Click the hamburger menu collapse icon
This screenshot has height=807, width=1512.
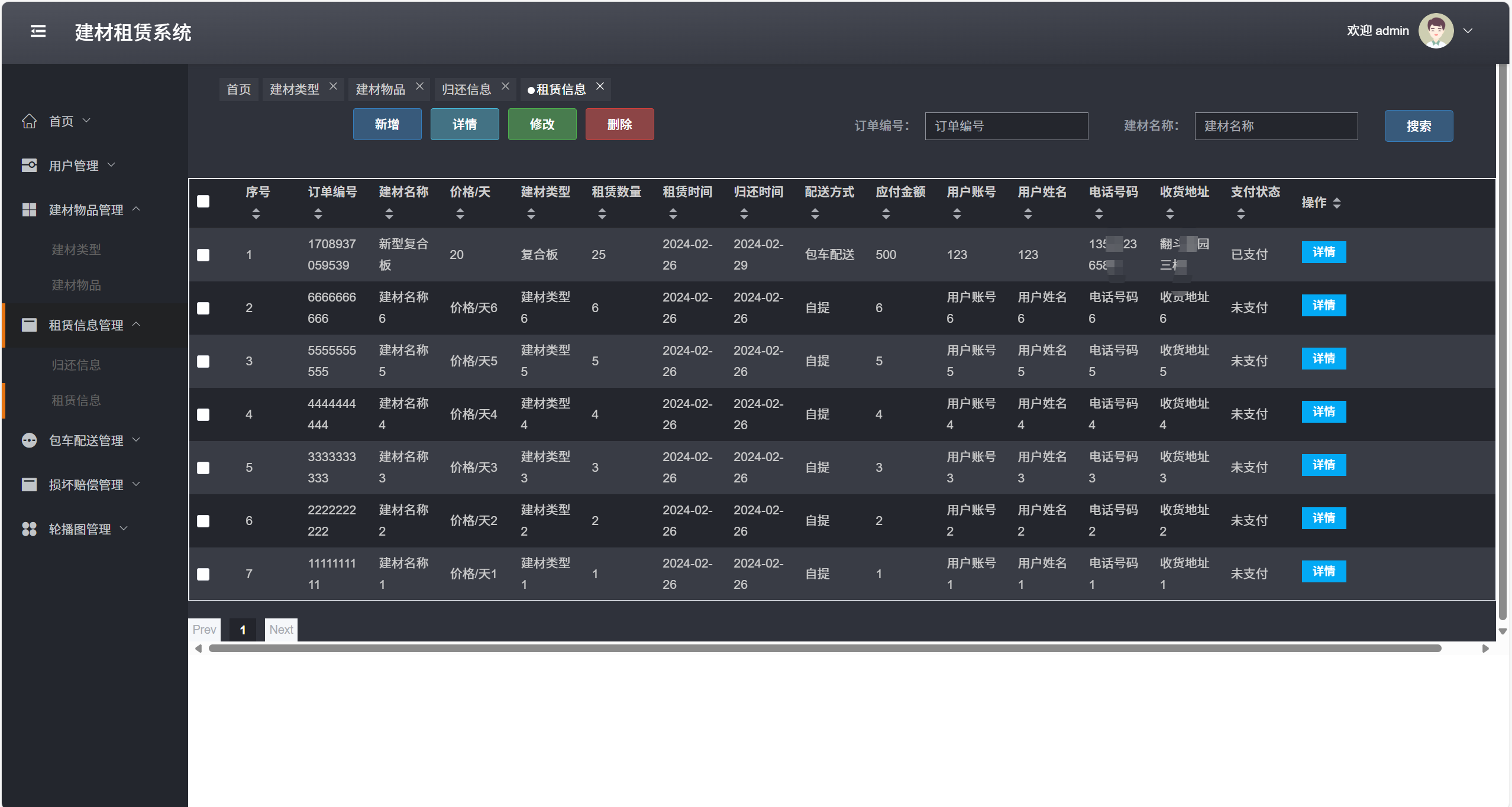click(38, 31)
